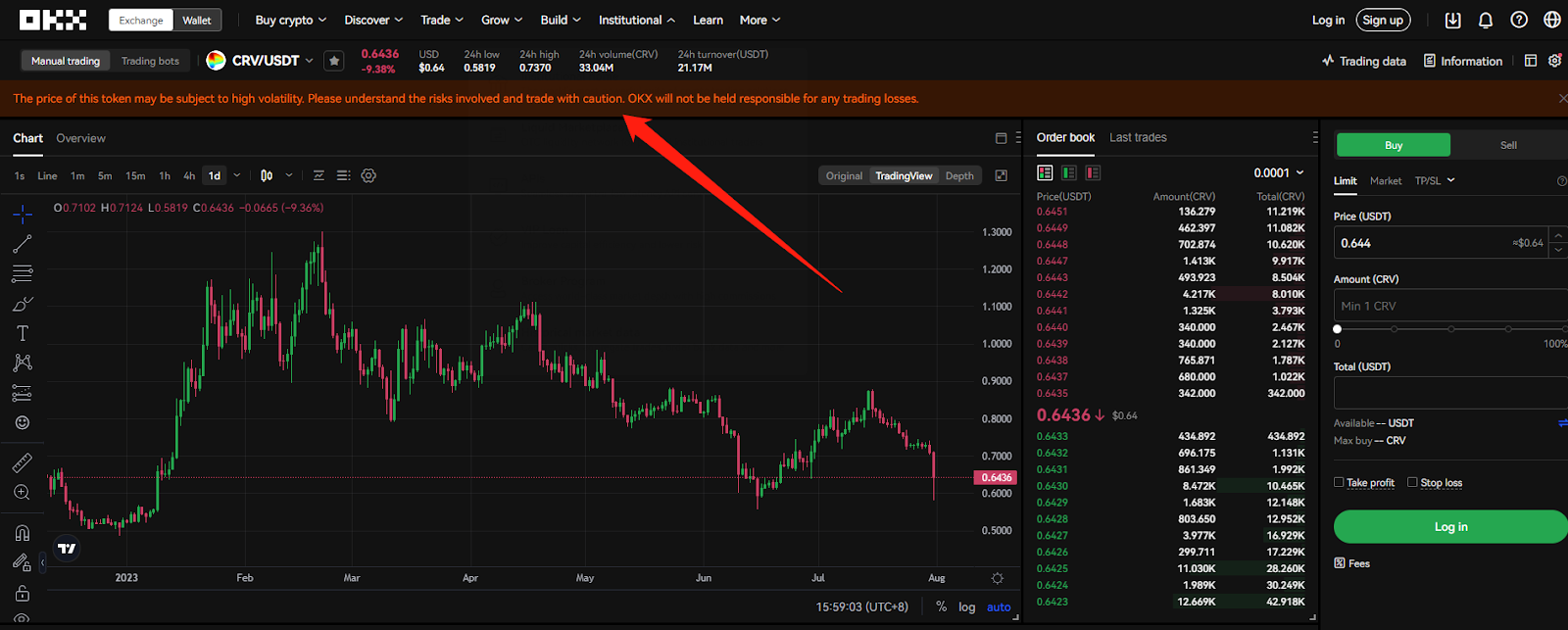Viewport: 1568px width, 630px height.
Task: Expand Discover menu
Action: click(373, 20)
